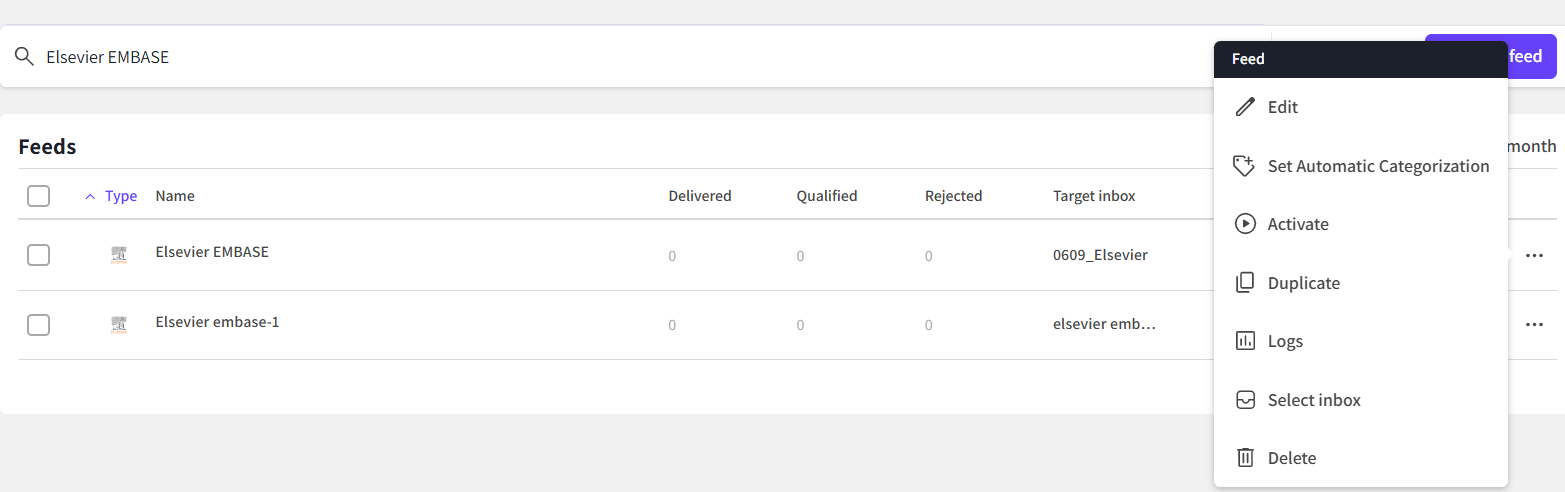The image size is (1565, 492).
Task: Check the Elsevier embase-1 row checkbox
Action: pos(38,325)
